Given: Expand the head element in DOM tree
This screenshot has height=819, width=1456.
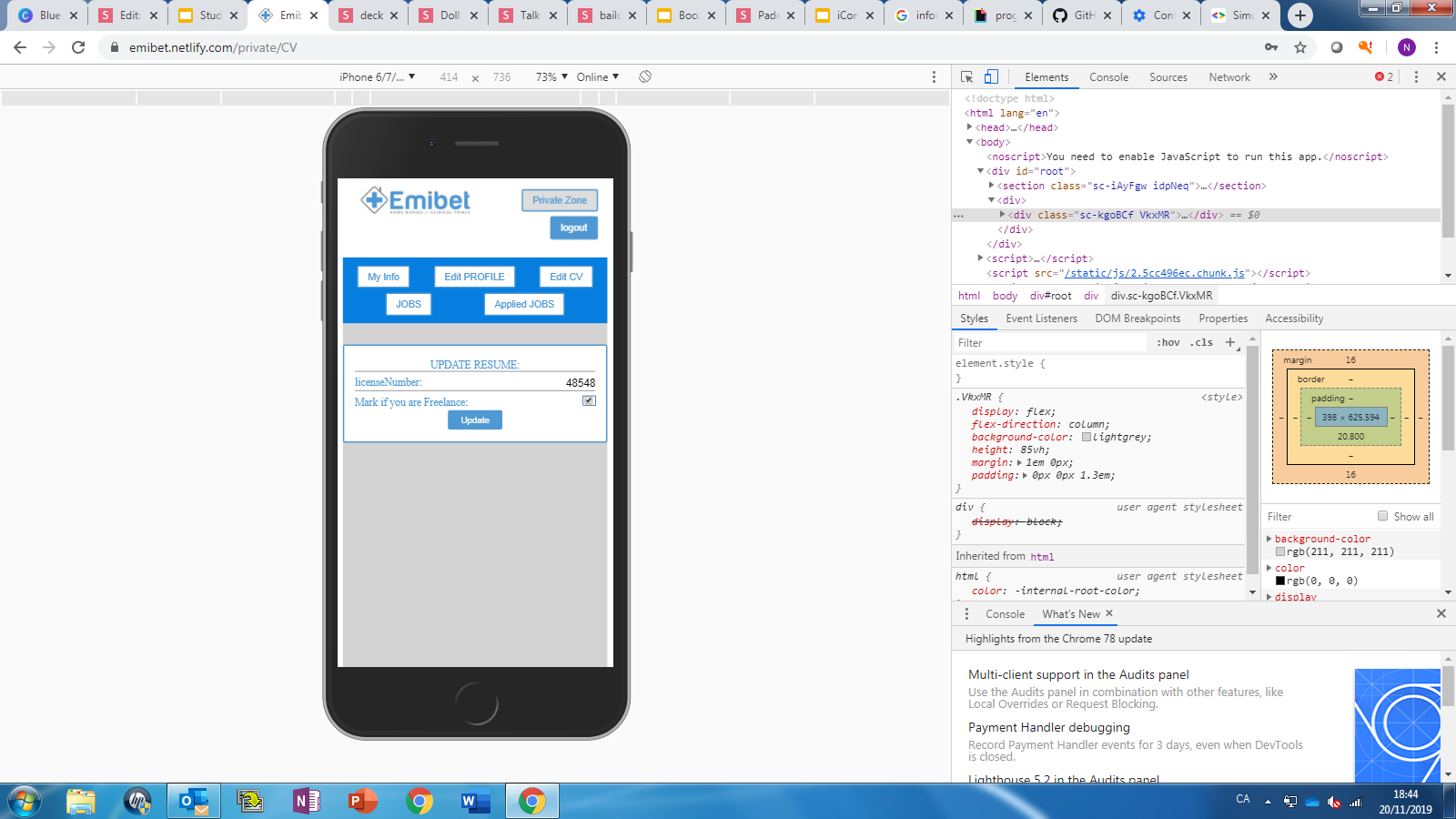Looking at the screenshot, I should tap(970, 127).
